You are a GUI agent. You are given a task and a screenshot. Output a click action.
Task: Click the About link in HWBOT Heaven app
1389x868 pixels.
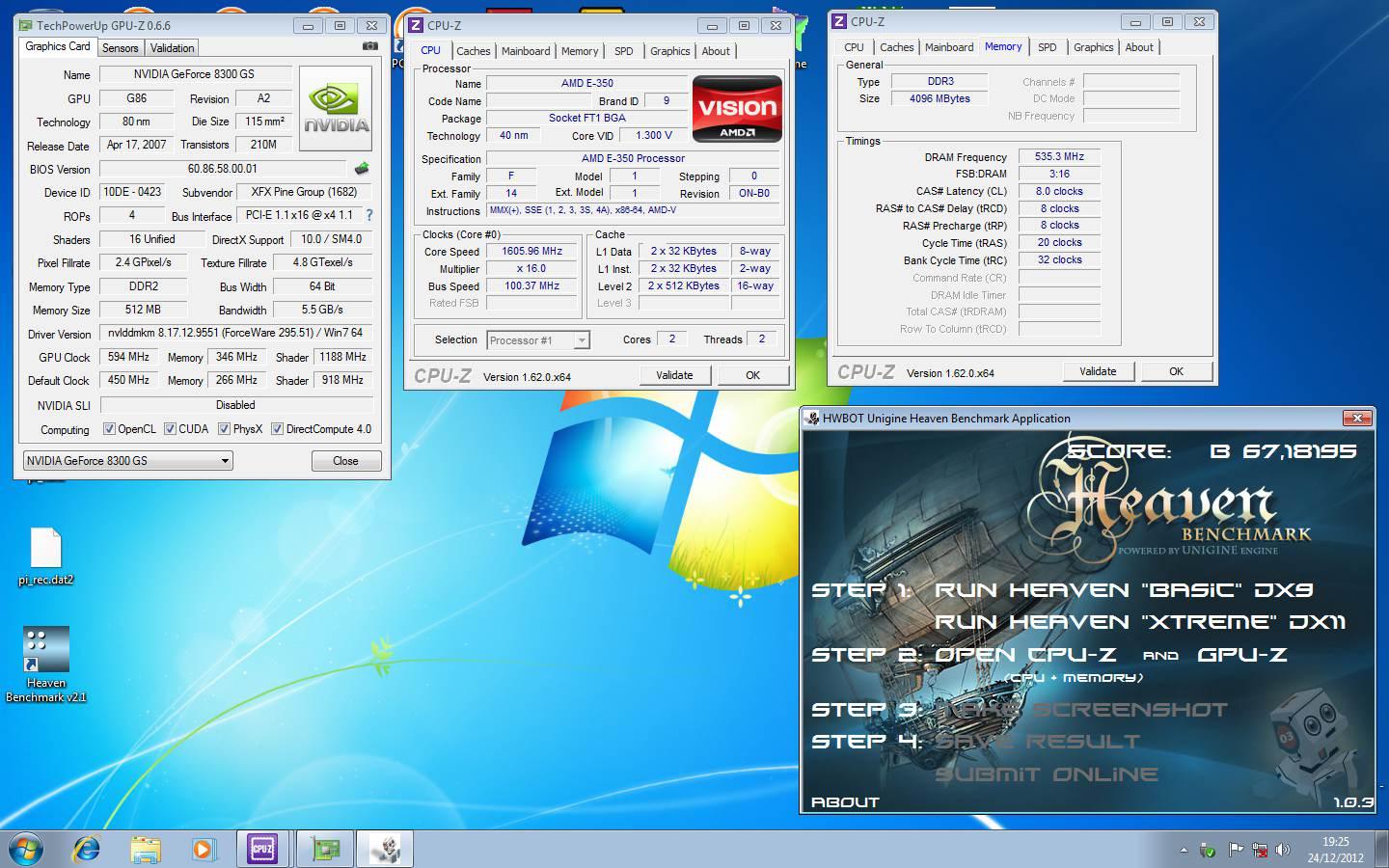click(x=845, y=801)
